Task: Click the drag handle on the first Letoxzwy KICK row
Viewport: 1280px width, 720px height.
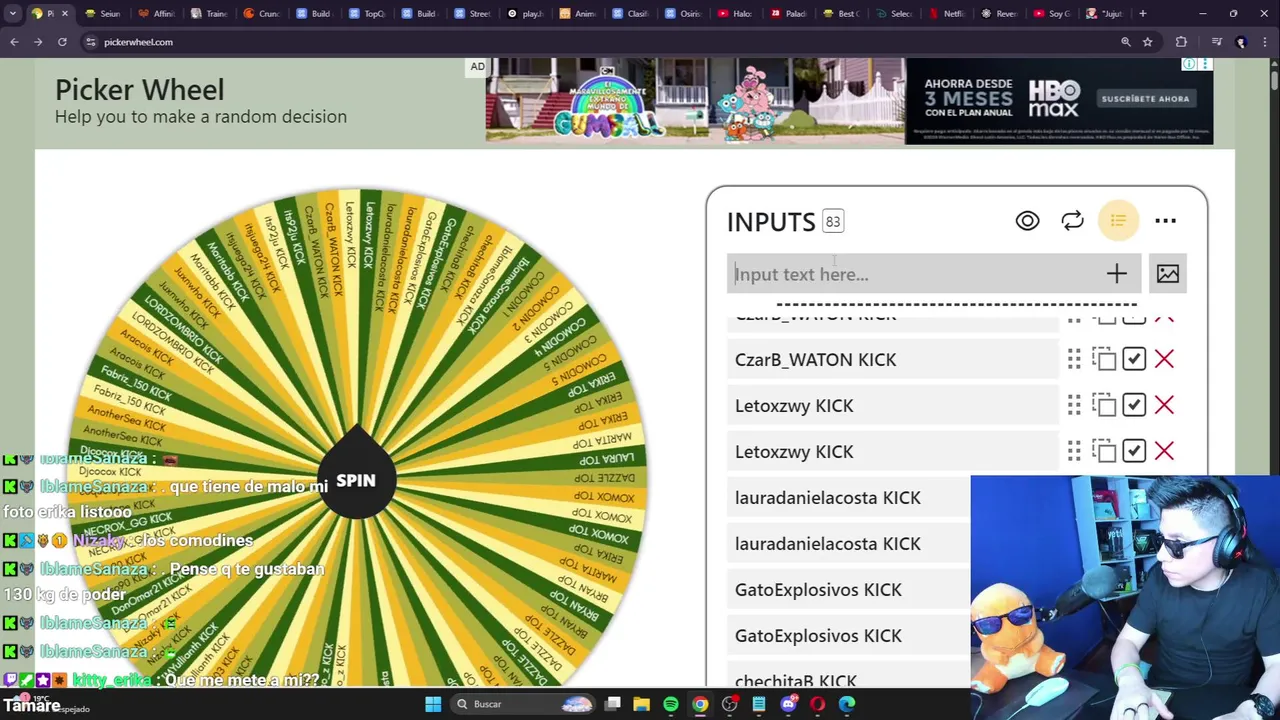Action: (1074, 405)
